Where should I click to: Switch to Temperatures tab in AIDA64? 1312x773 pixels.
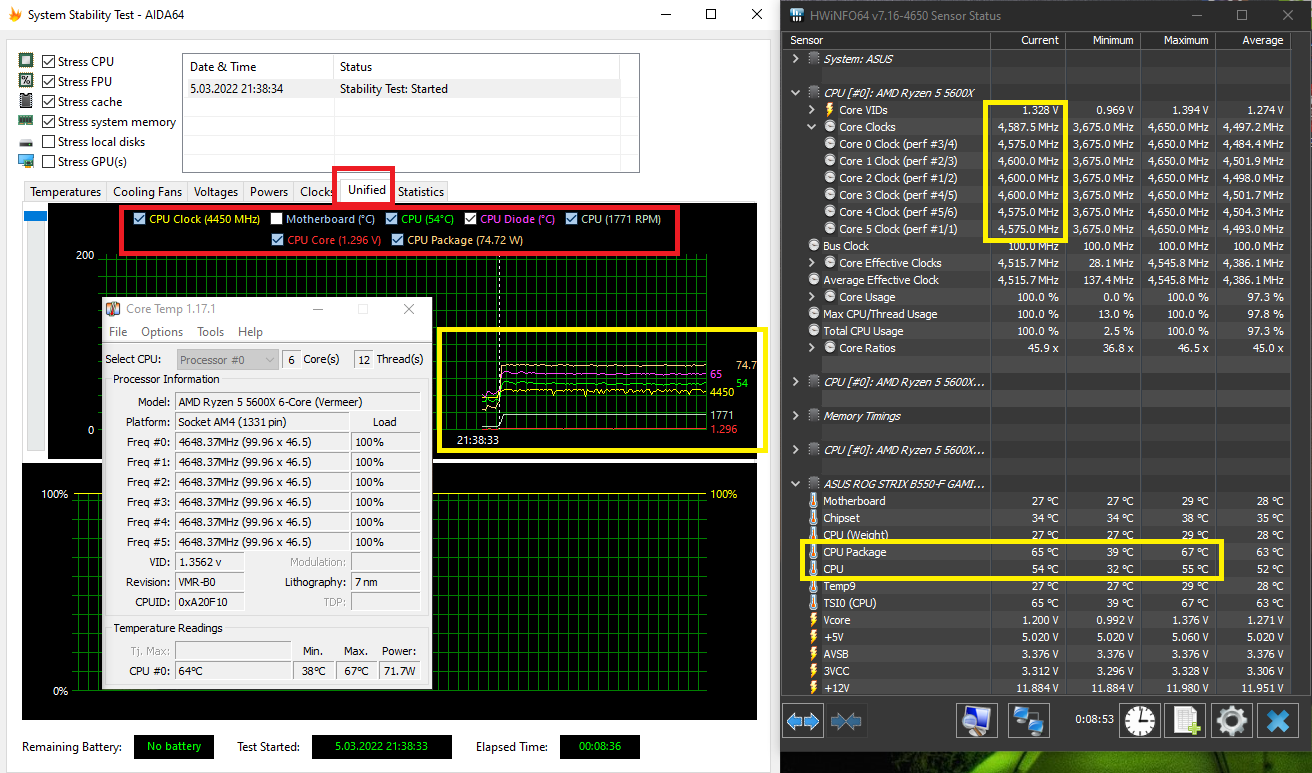coord(65,192)
